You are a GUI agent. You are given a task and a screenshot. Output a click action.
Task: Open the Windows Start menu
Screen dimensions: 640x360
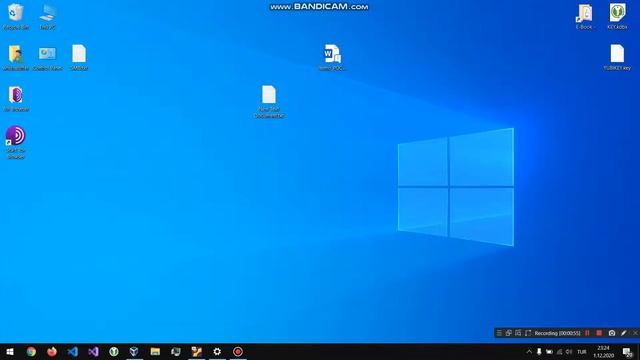point(10,351)
